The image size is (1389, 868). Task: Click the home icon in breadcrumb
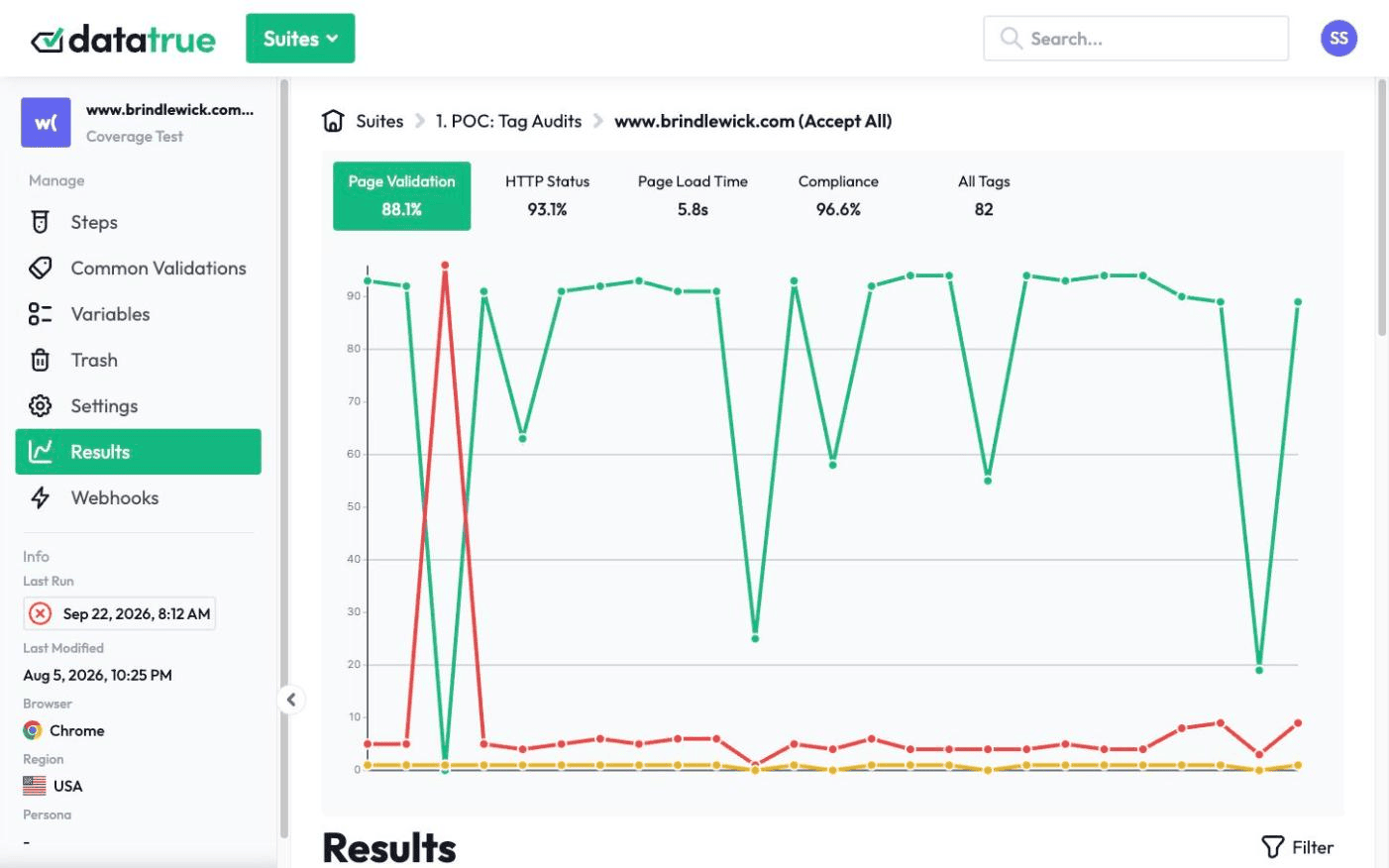pos(333,121)
